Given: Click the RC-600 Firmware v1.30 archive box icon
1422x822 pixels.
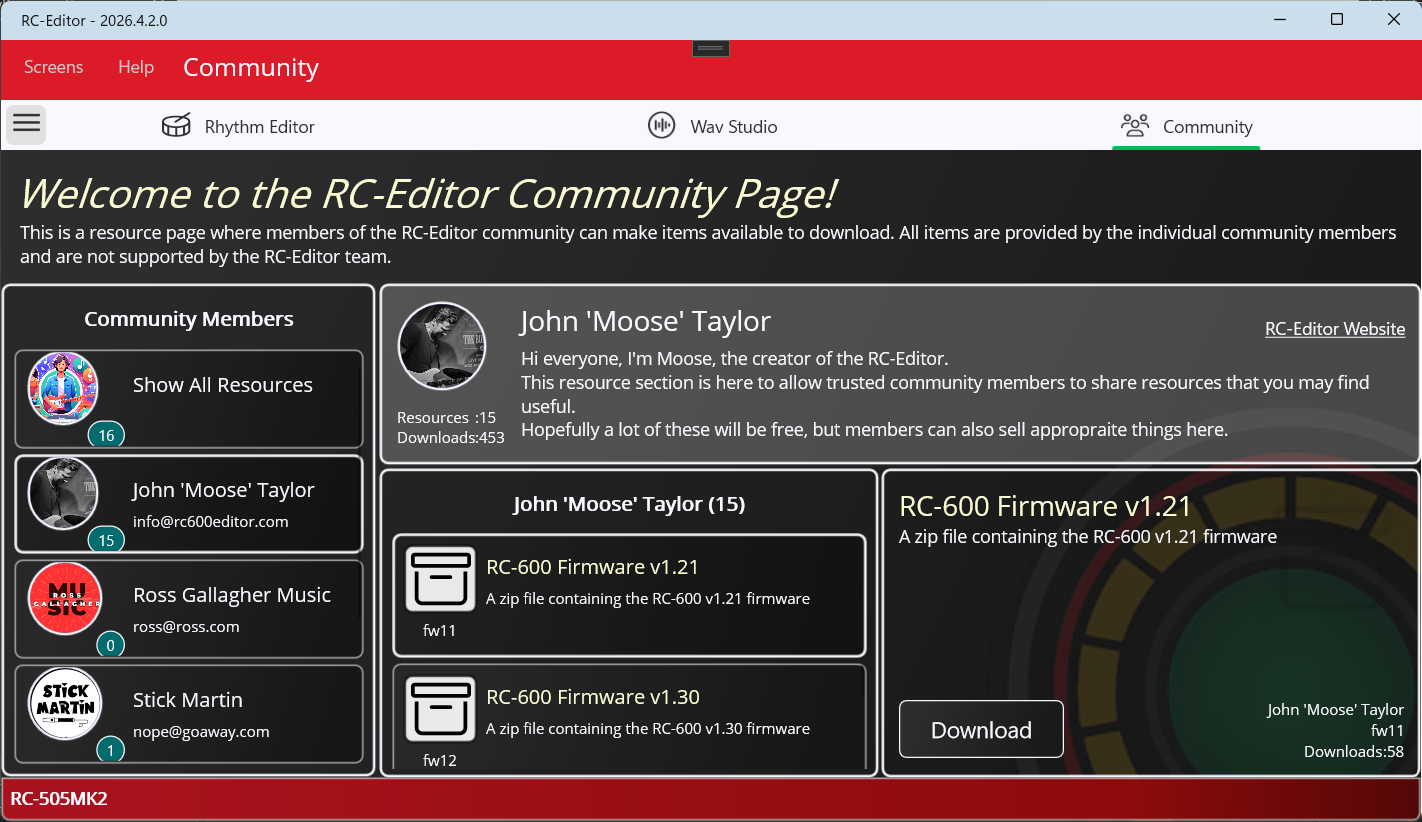Looking at the screenshot, I should [440, 709].
